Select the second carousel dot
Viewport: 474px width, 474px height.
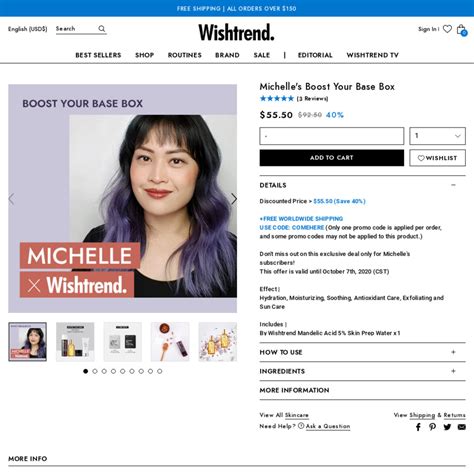(x=95, y=371)
